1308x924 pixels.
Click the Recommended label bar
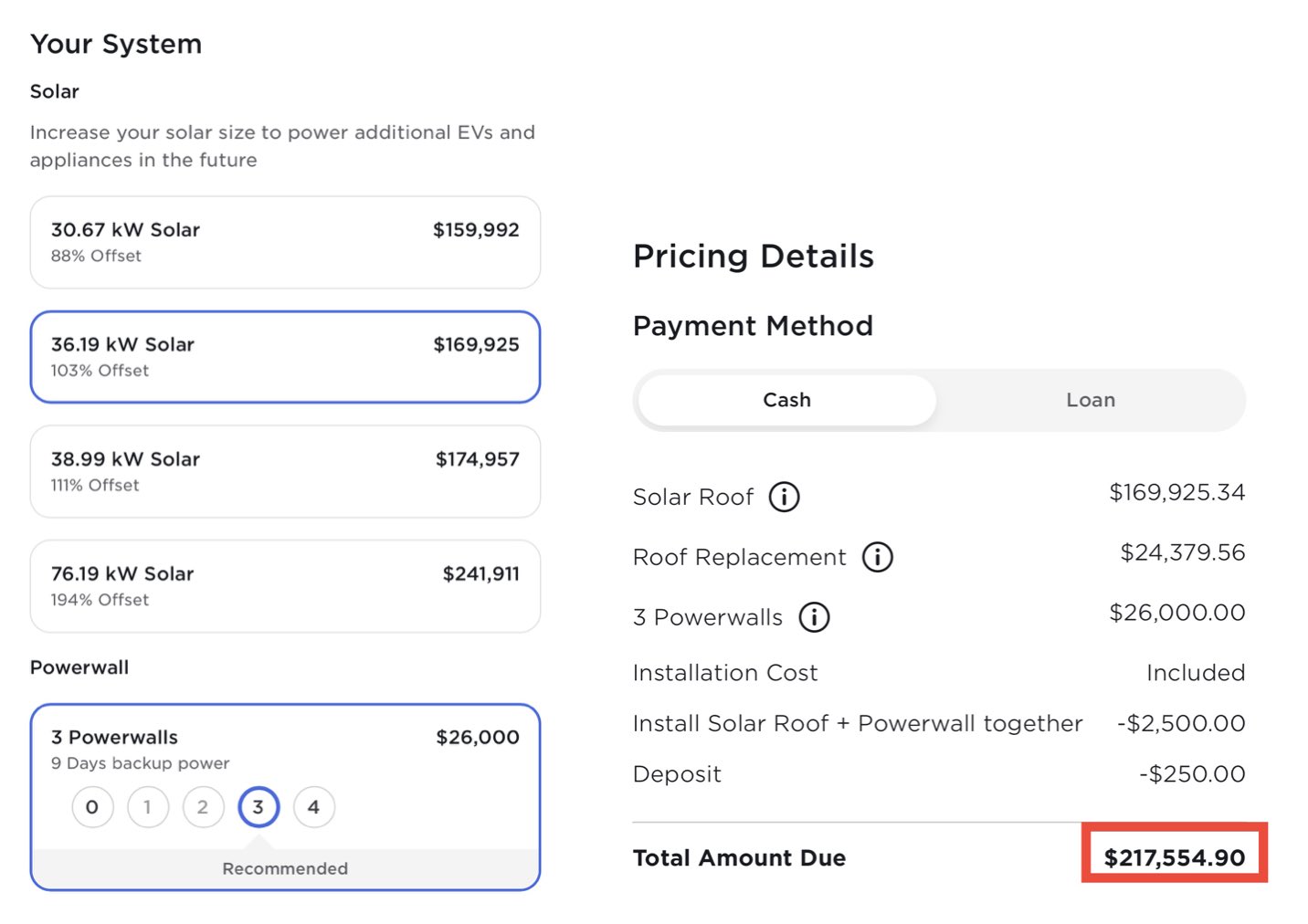pyautogui.click(x=285, y=868)
